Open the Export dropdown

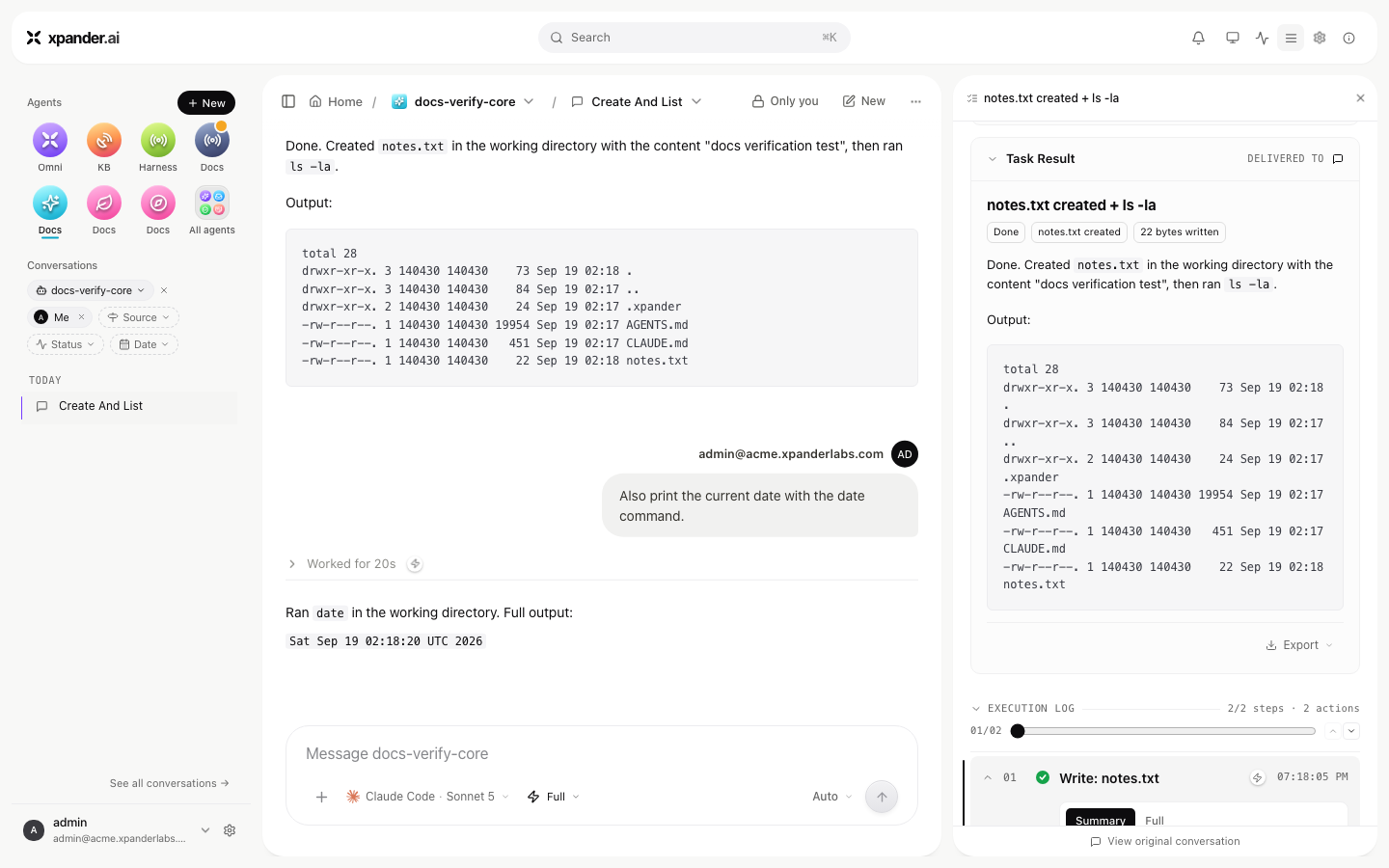pyautogui.click(x=1299, y=645)
